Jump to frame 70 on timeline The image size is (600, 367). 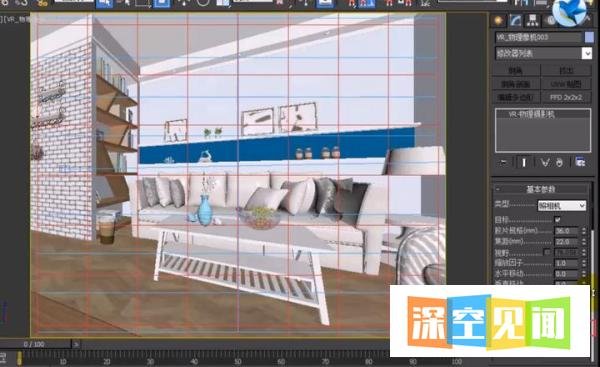[x=325, y=361]
